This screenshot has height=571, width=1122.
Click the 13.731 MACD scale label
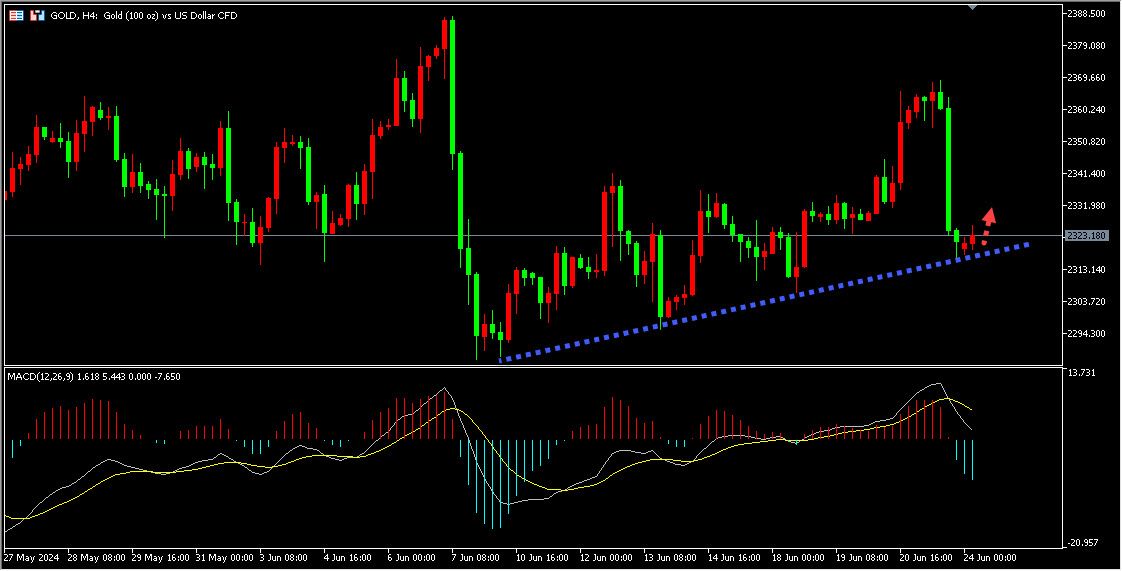1083,373
